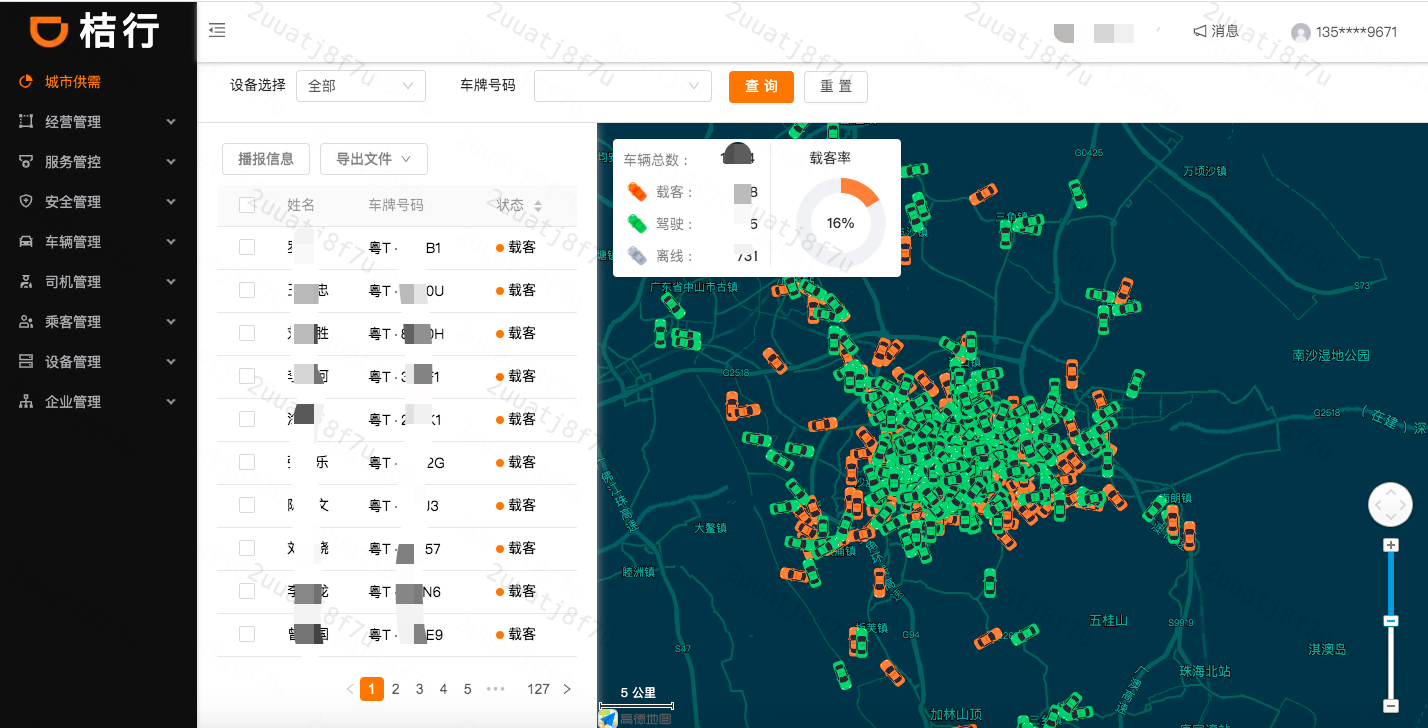Open the 城市供需 menu item
Viewport: 1428px width, 728px height.
point(72,82)
